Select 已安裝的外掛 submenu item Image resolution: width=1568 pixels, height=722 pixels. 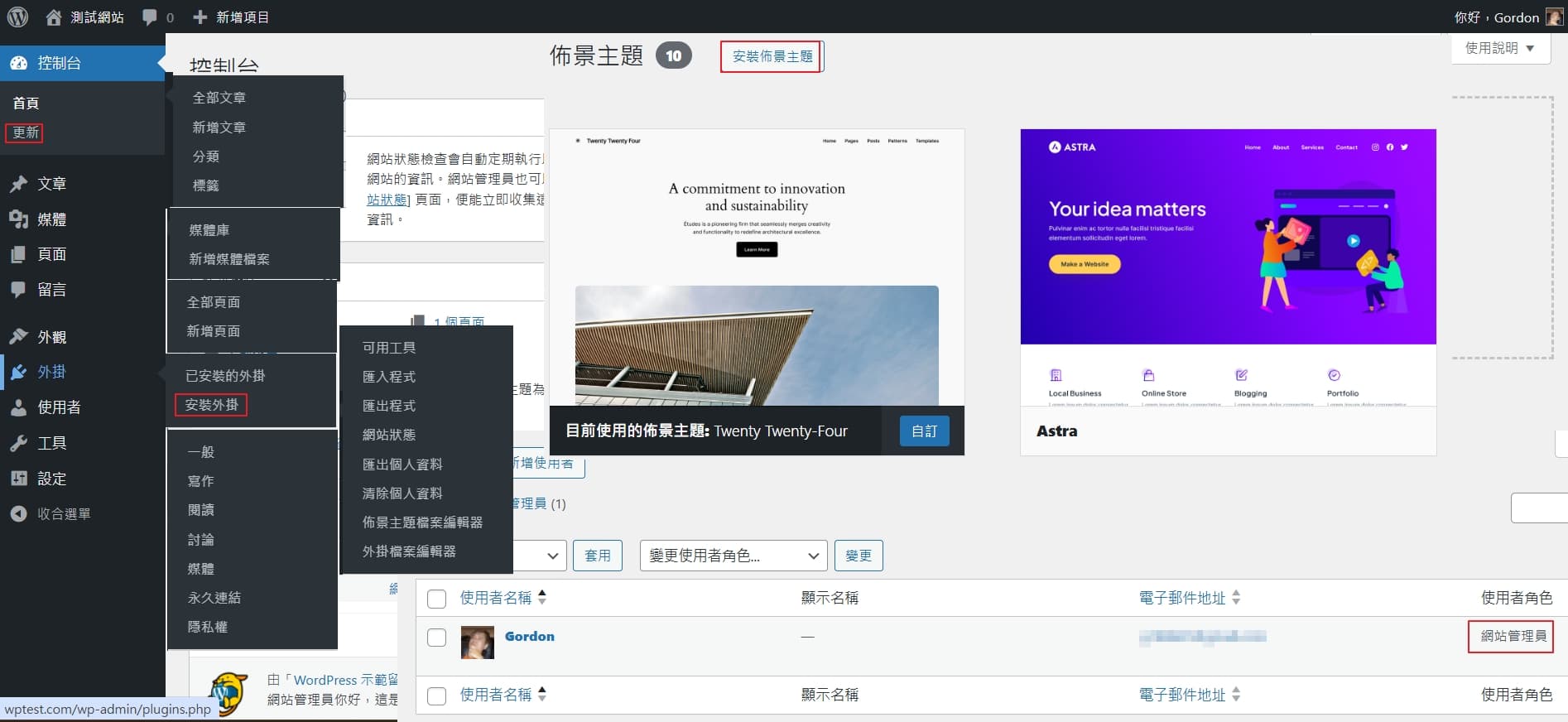225,375
